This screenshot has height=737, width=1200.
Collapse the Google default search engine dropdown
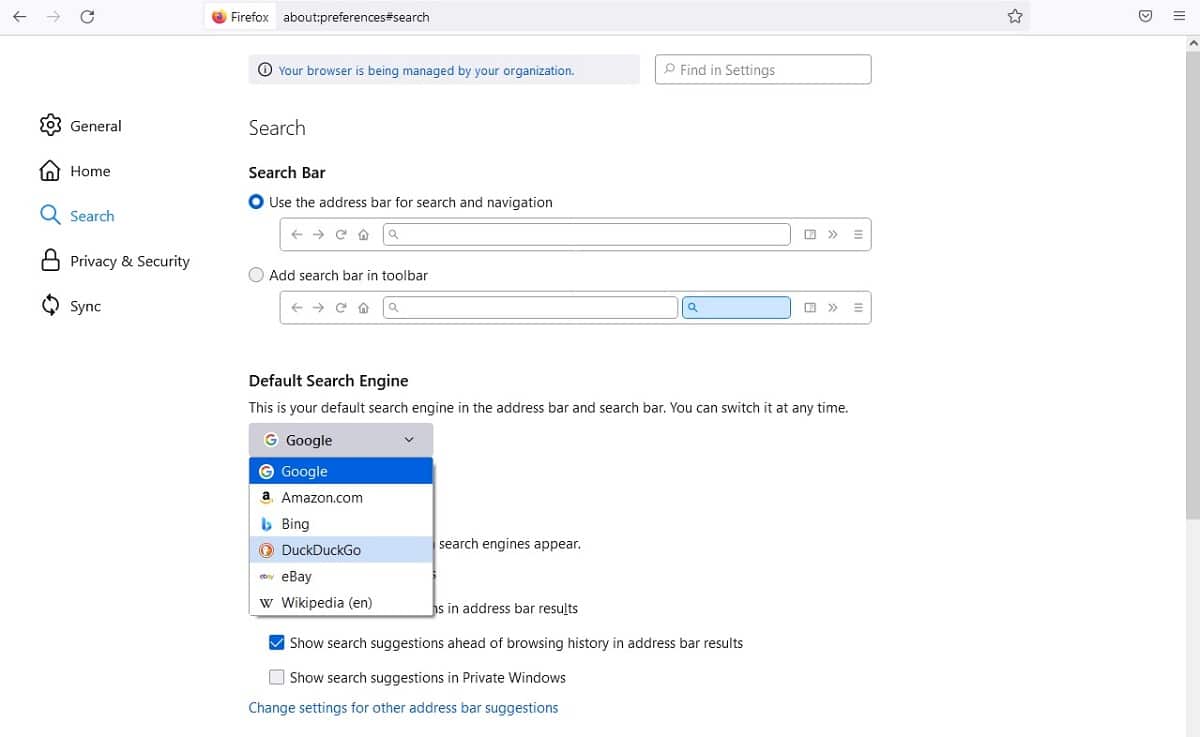[x=341, y=440]
